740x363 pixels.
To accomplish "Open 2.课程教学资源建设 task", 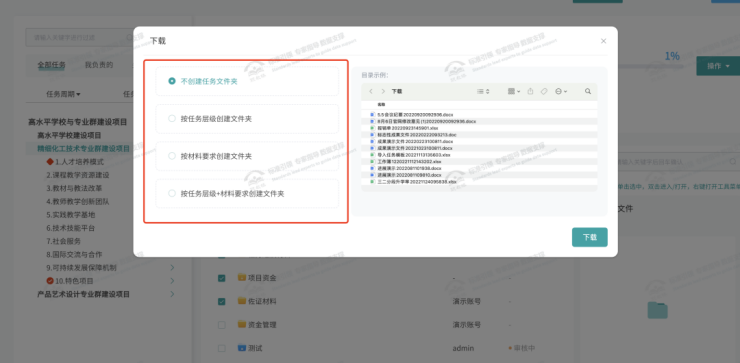I will (78, 175).
